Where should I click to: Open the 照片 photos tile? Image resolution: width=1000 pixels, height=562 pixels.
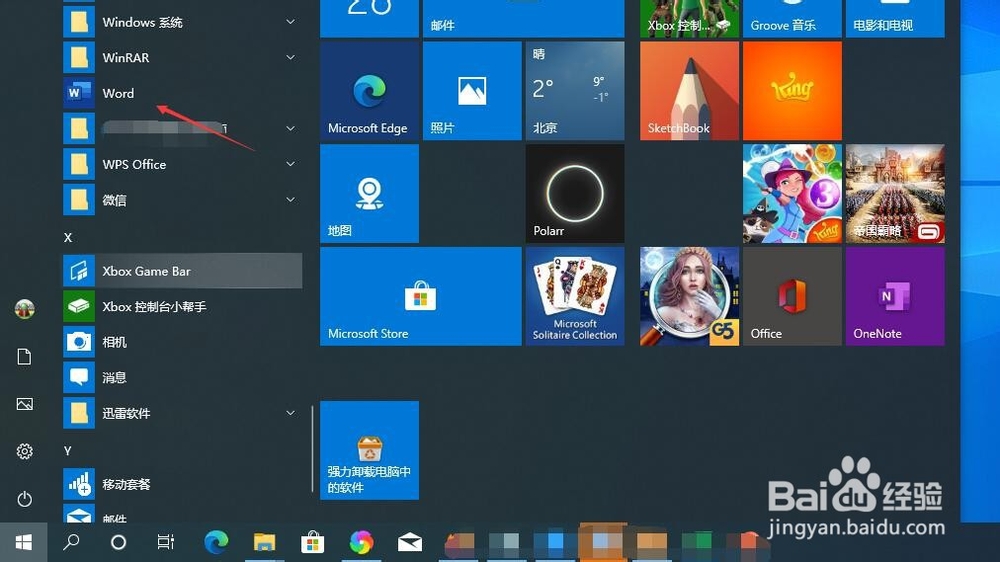(472, 91)
